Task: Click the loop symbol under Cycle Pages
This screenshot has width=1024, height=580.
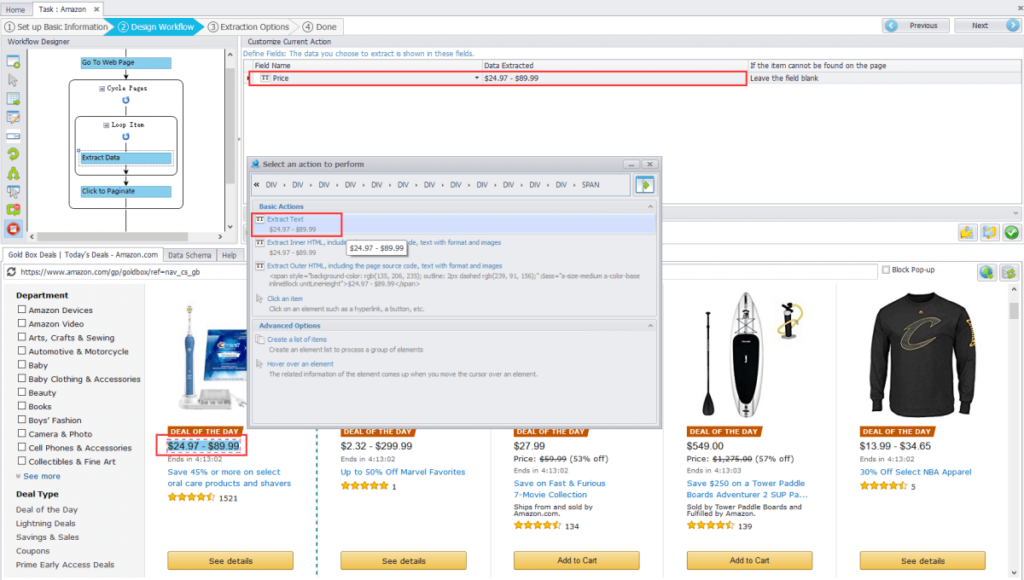Action: [126, 100]
